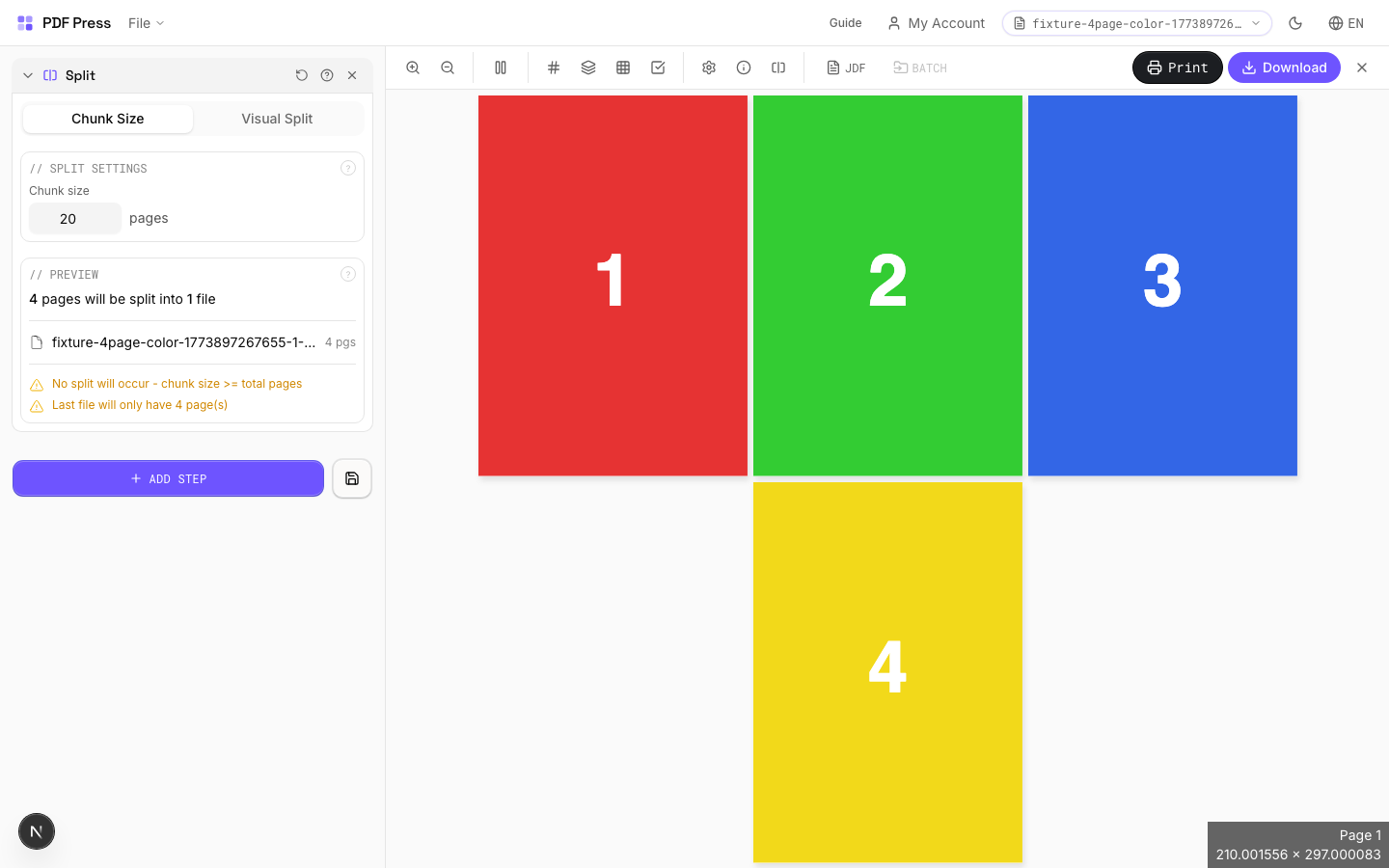Save the preset using the save icon
The height and width of the screenshot is (868, 1389).
point(351,478)
